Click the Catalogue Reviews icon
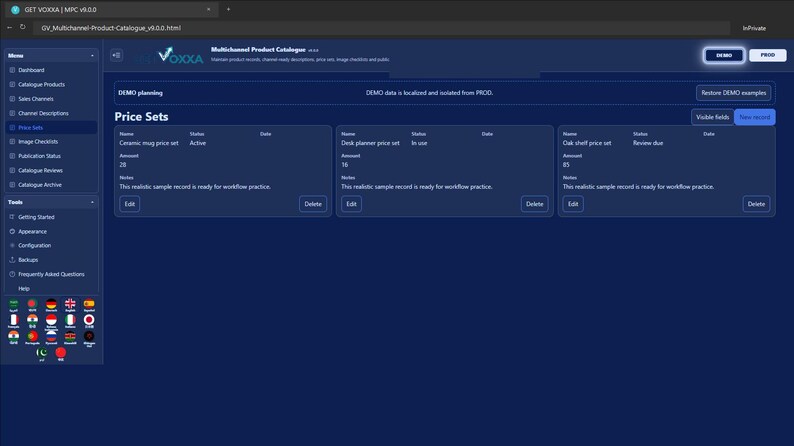 tap(12, 171)
